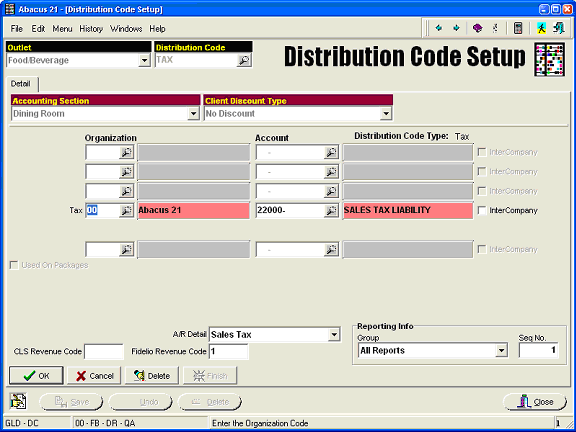Open Account lookup in the bottom row
Screen dimensions: 576x432
coord(331,249)
